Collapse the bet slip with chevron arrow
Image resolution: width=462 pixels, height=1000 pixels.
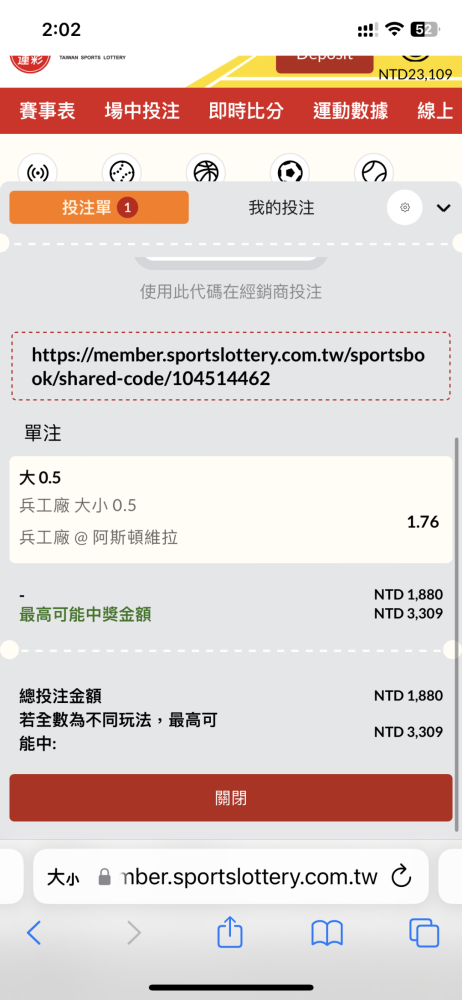[x=443, y=208]
